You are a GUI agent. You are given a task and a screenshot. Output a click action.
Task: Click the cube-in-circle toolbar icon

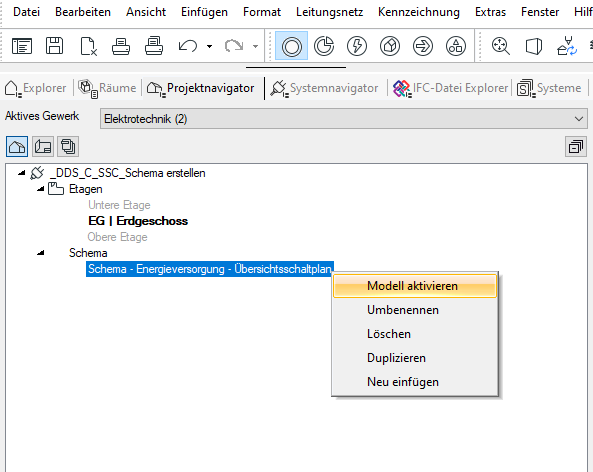click(x=390, y=46)
